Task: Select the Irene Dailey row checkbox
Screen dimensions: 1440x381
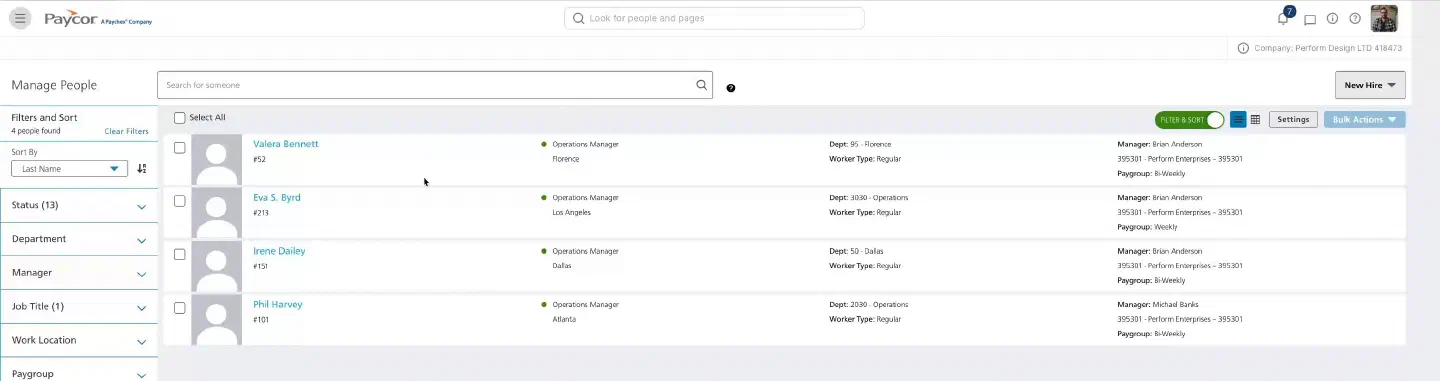Action: (180, 254)
